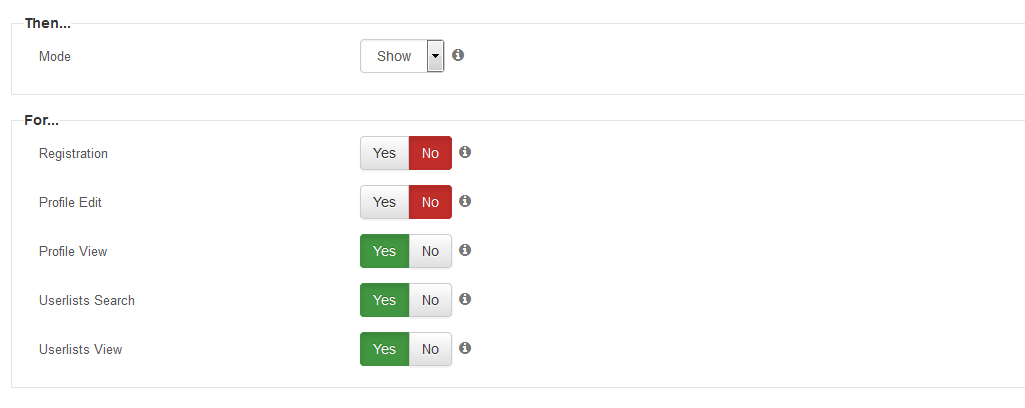Enable Profile Edit with Yes
This screenshot has height=408, width=1025.
coord(384,202)
